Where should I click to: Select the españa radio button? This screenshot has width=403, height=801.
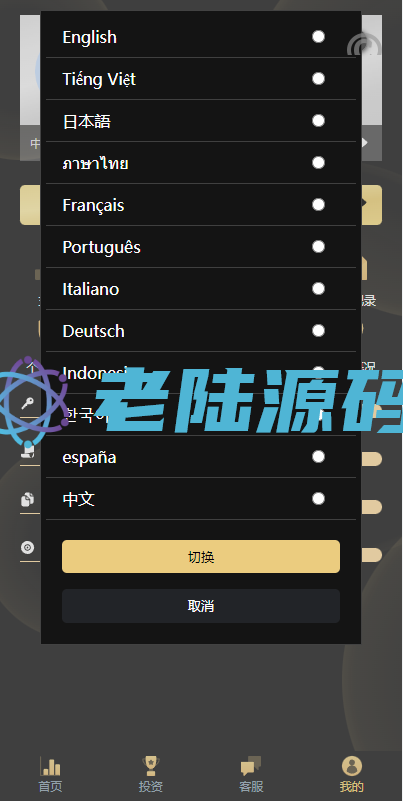[x=318, y=457]
